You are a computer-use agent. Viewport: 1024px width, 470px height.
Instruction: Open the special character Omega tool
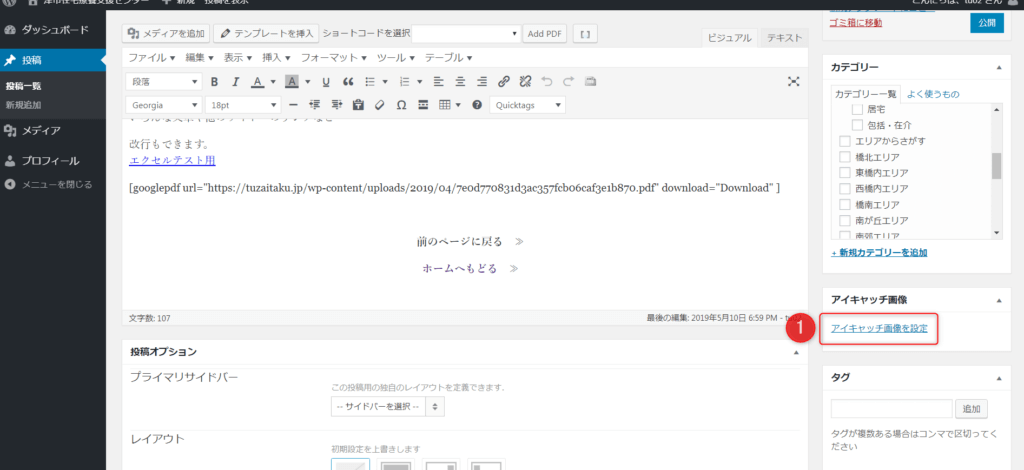coord(401,105)
